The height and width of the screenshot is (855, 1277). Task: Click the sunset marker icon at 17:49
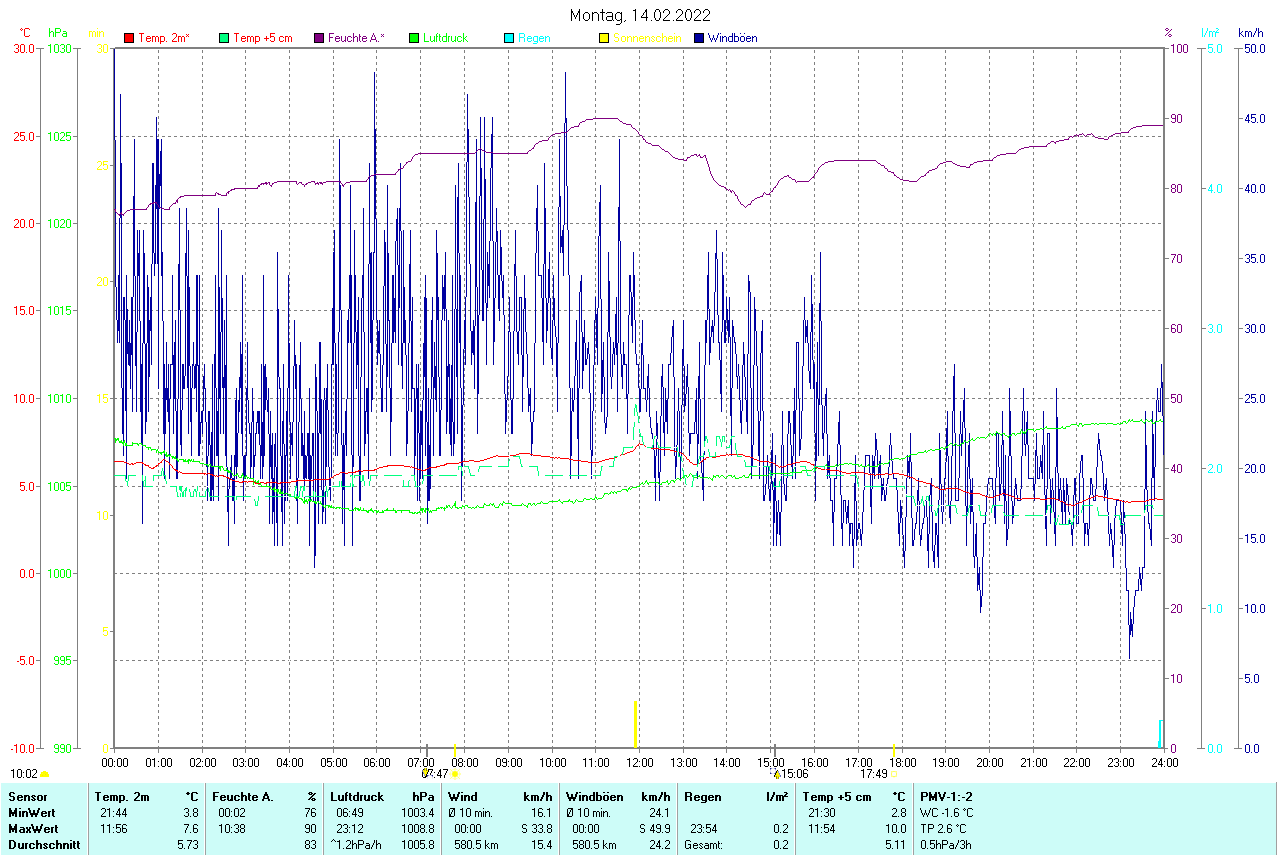point(895,774)
